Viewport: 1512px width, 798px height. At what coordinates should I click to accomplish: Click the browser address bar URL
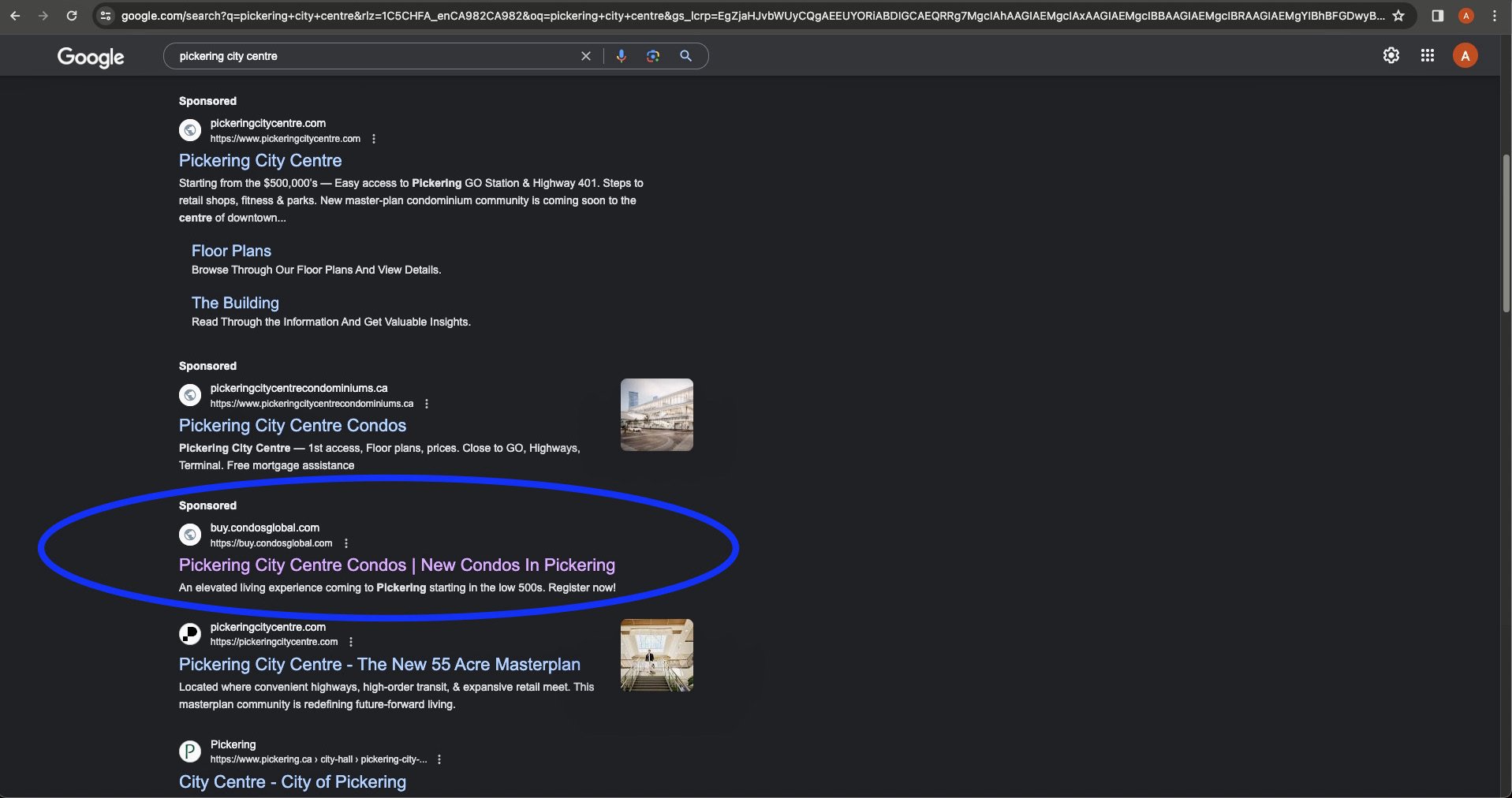point(753,16)
